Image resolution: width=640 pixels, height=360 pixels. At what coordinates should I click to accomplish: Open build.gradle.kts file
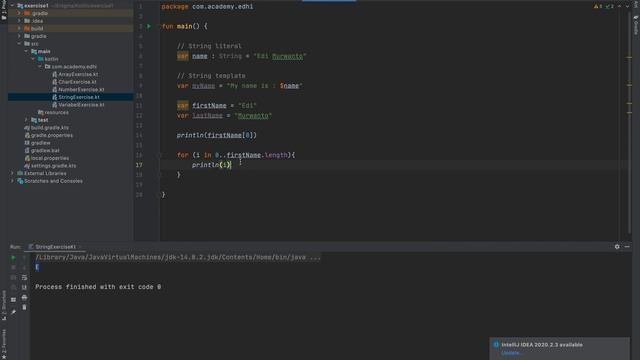(x=50, y=128)
